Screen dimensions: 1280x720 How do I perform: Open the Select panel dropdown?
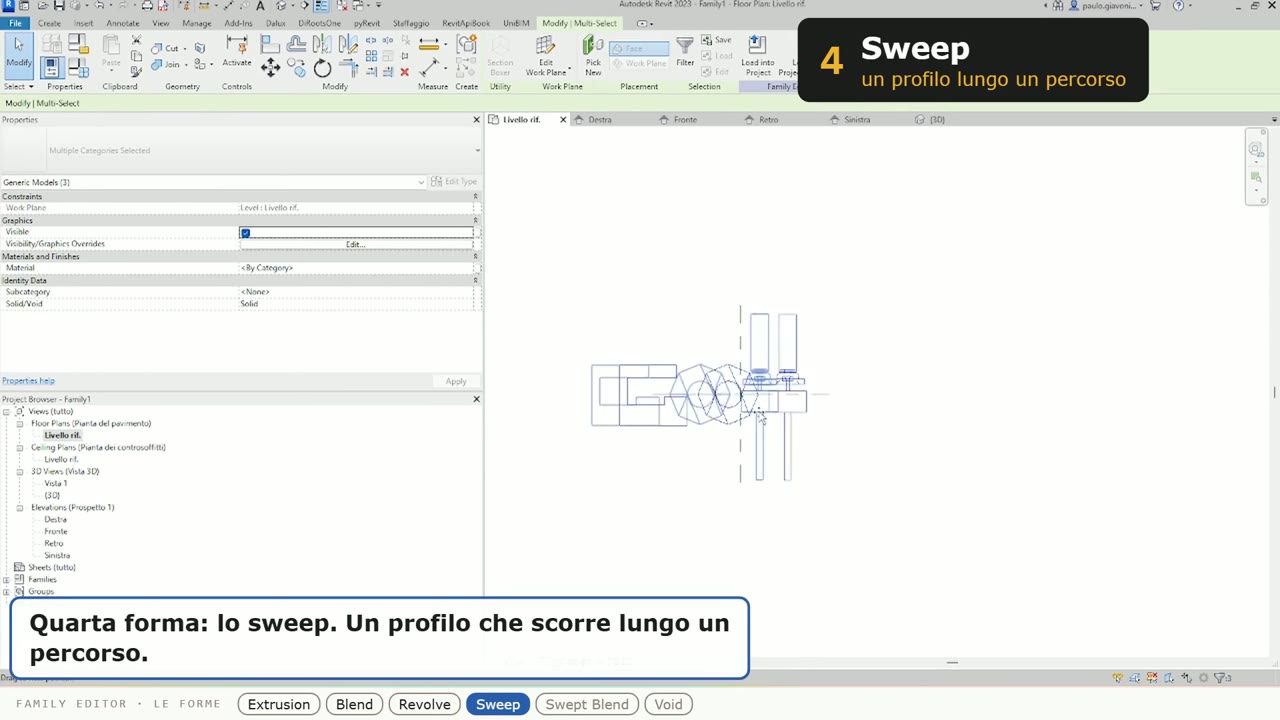[18, 86]
